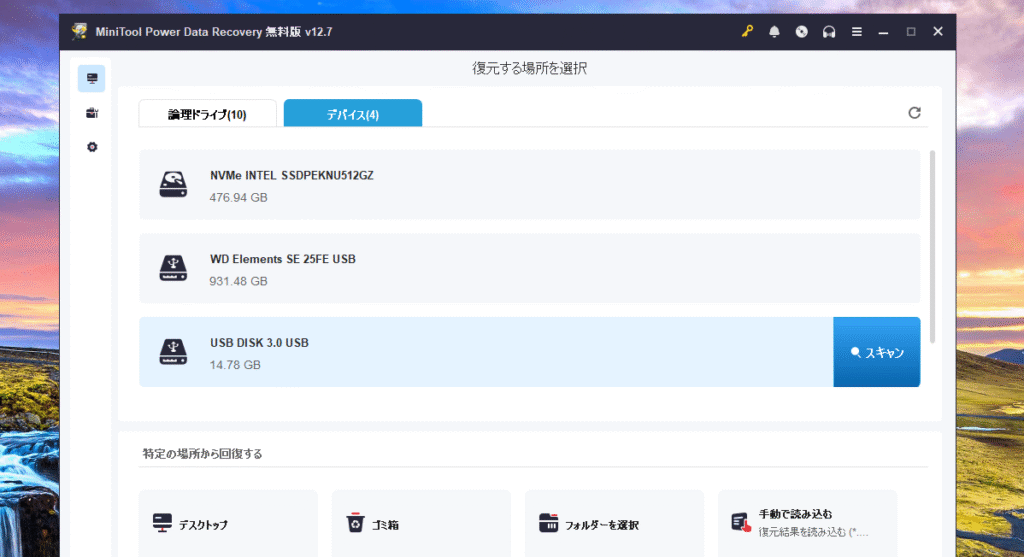The image size is (1024, 557).
Task: Select the USB DISK 3.0 USB device
Action: 485,353
